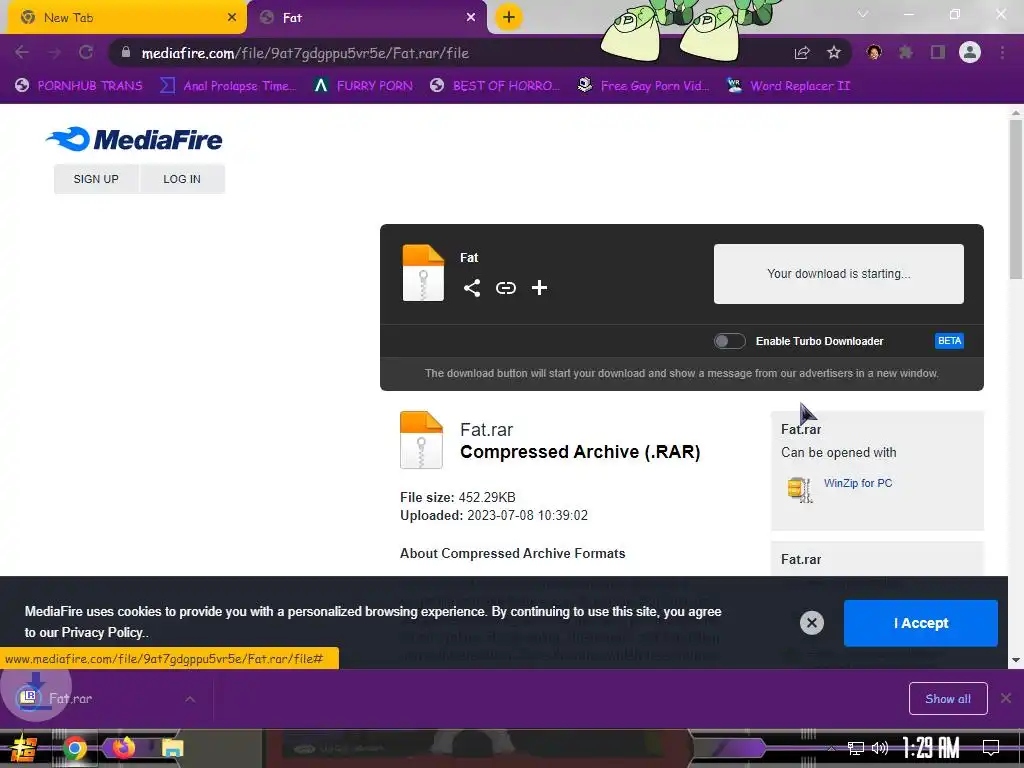
Task: Click Your download is starting button
Action: click(839, 274)
